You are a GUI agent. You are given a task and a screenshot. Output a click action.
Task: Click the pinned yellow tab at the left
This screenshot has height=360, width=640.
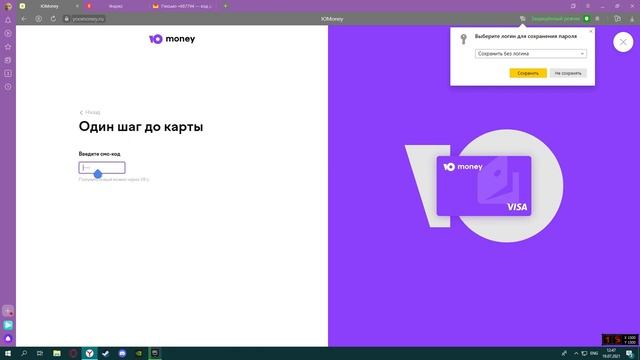tap(22, 6)
